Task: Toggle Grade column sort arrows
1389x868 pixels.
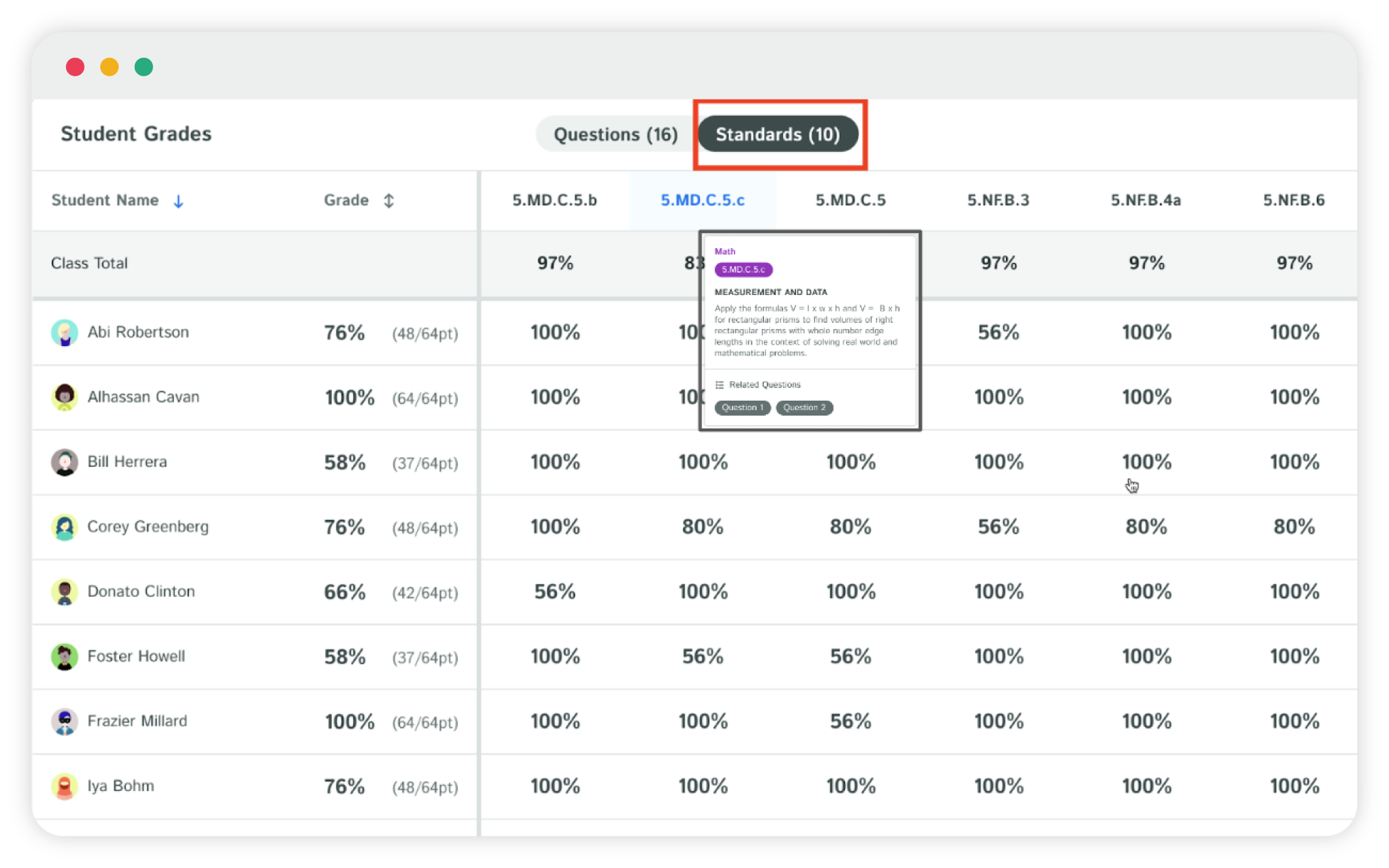Action: click(x=388, y=200)
